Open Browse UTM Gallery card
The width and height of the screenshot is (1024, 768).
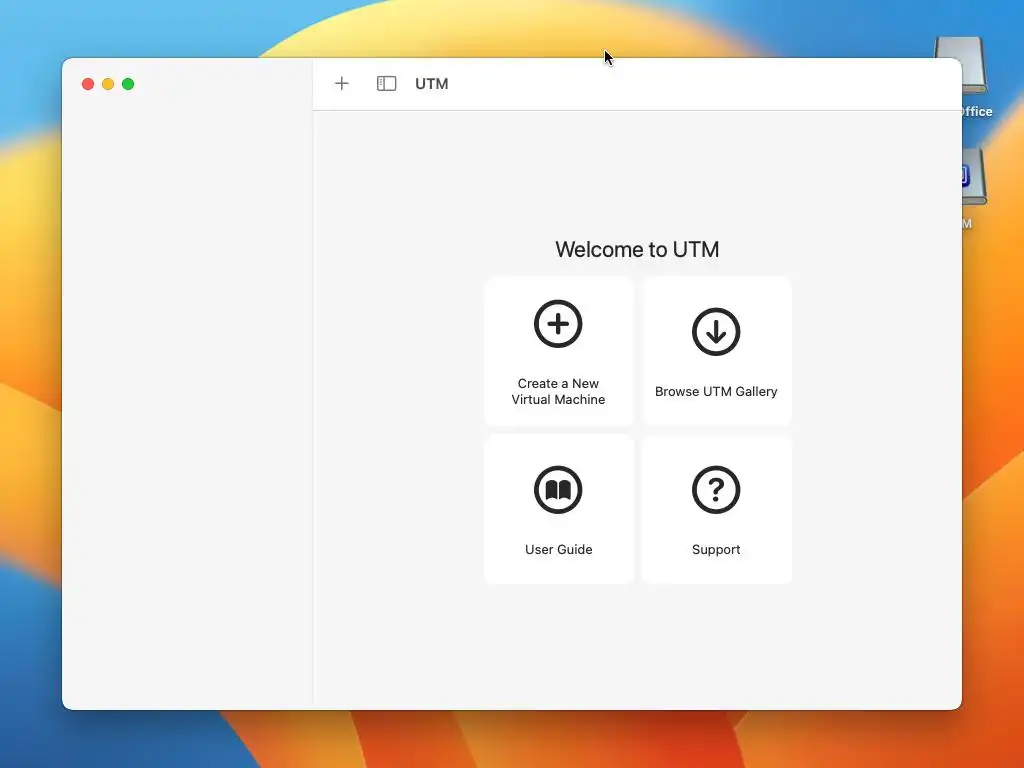(716, 351)
